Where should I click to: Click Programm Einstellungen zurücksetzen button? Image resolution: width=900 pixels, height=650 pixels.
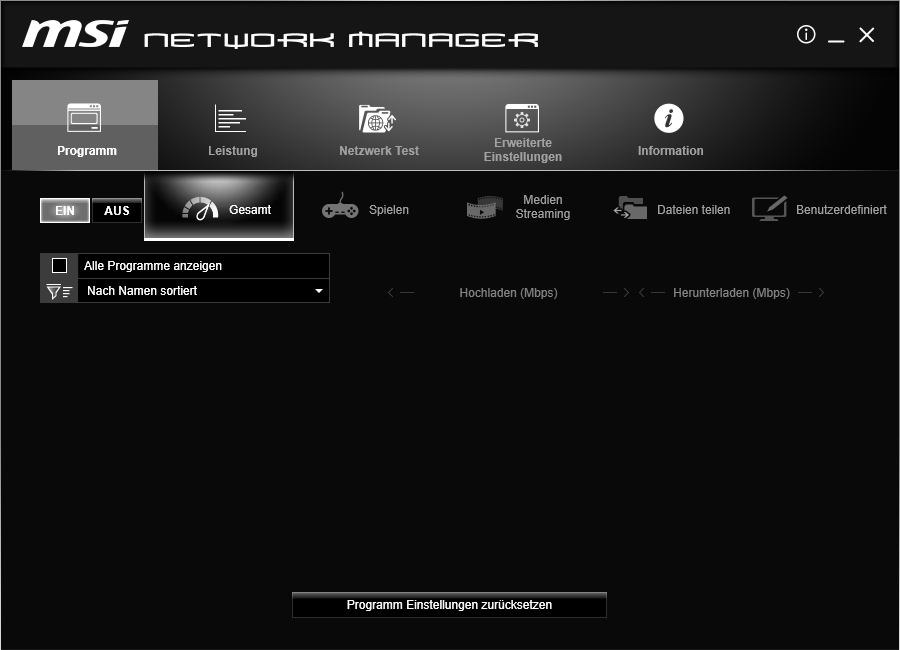(x=449, y=605)
